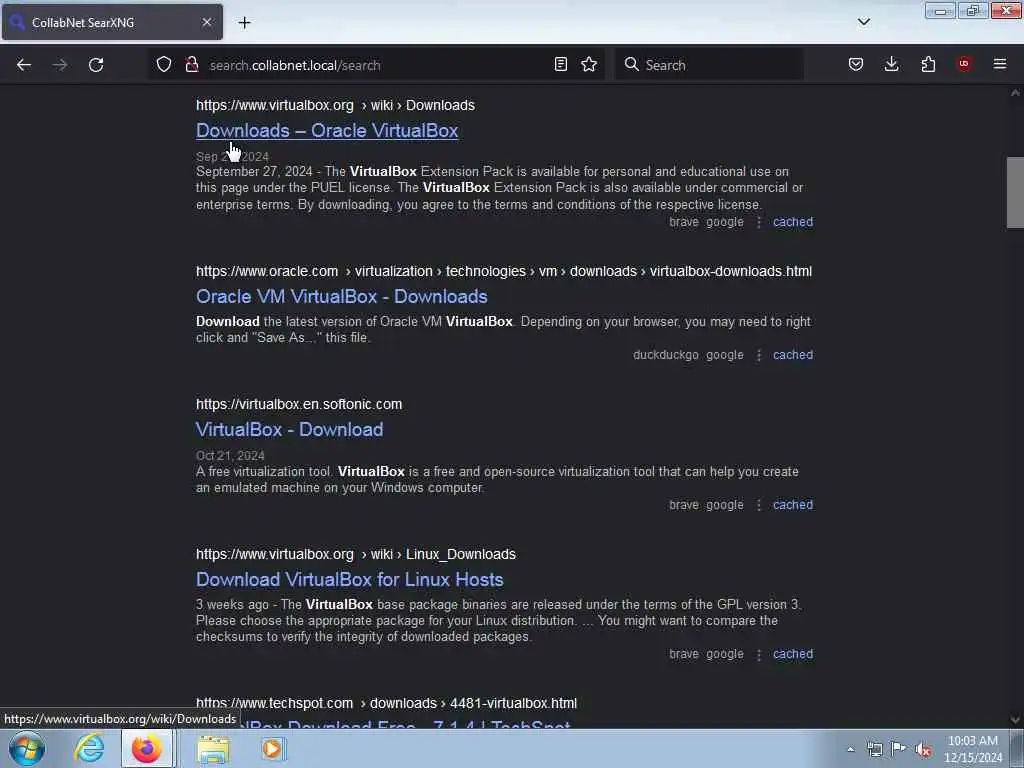Open Download VirtualBox for Linux Hosts result
The width and height of the screenshot is (1024, 768).
point(349,580)
